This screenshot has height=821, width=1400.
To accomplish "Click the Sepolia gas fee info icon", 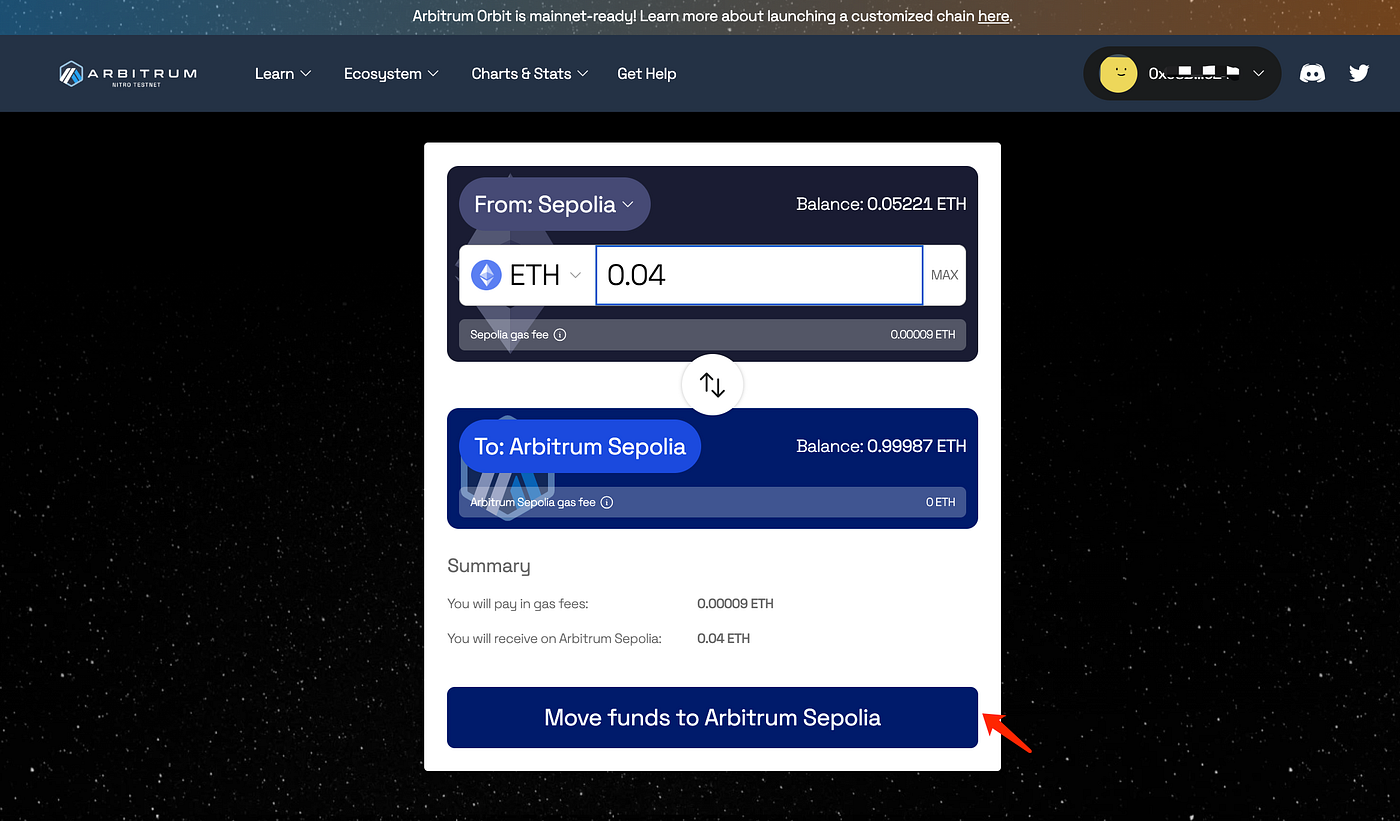I will (x=560, y=335).
